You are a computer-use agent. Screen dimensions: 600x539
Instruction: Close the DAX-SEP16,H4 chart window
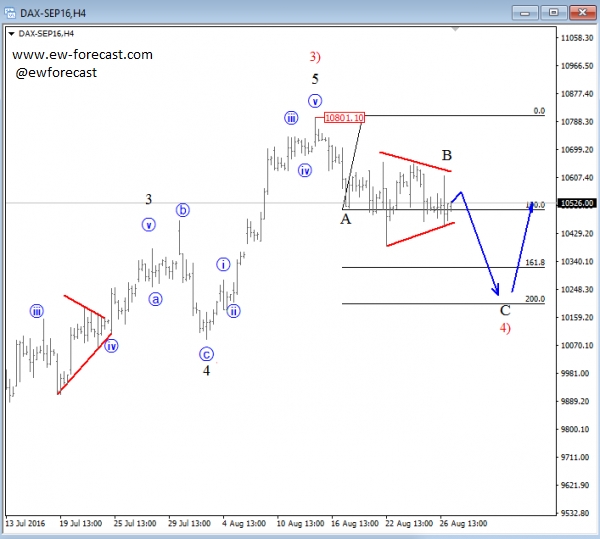582,13
